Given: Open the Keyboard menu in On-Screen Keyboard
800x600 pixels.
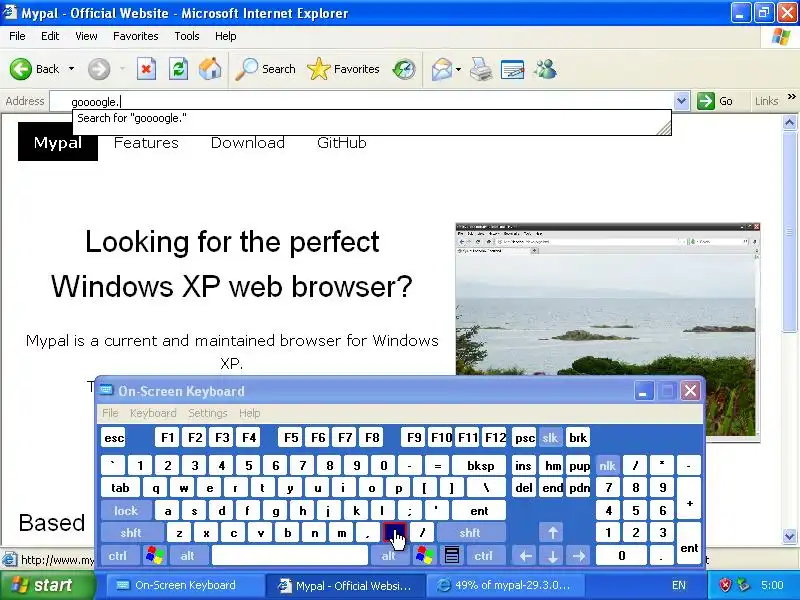Looking at the screenshot, I should 153,413.
